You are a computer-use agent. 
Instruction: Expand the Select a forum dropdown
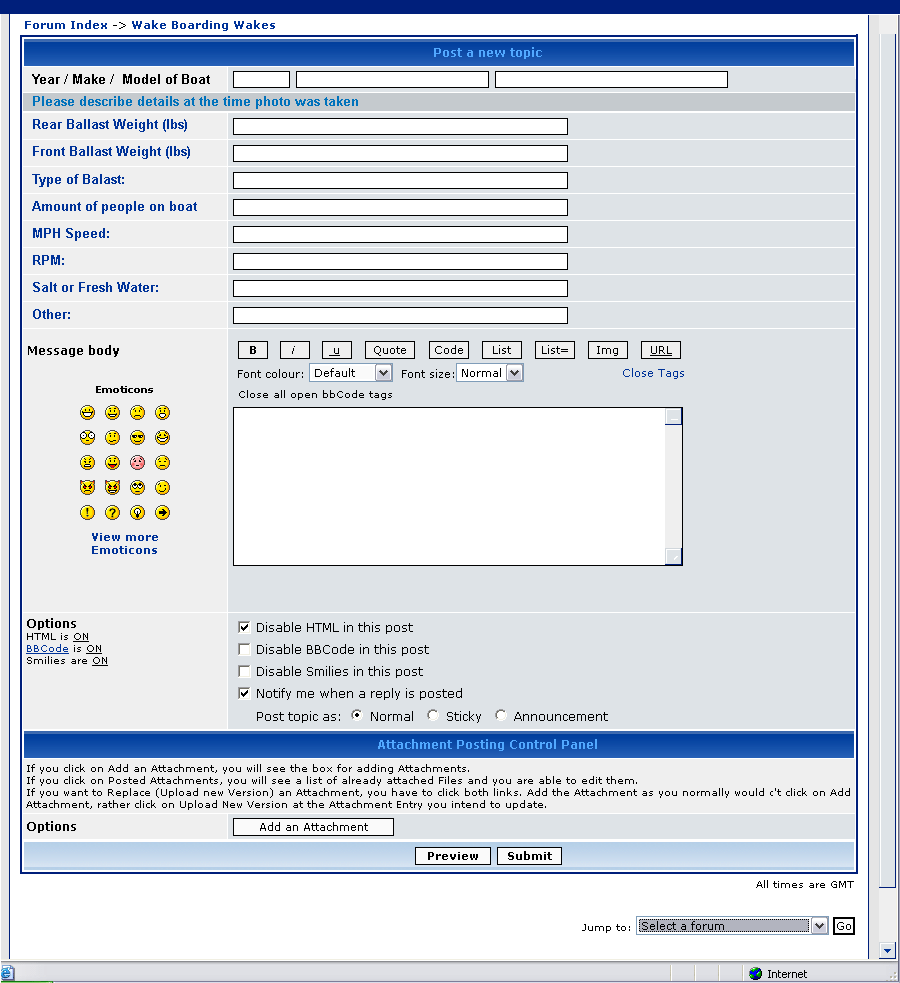(732, 926)
